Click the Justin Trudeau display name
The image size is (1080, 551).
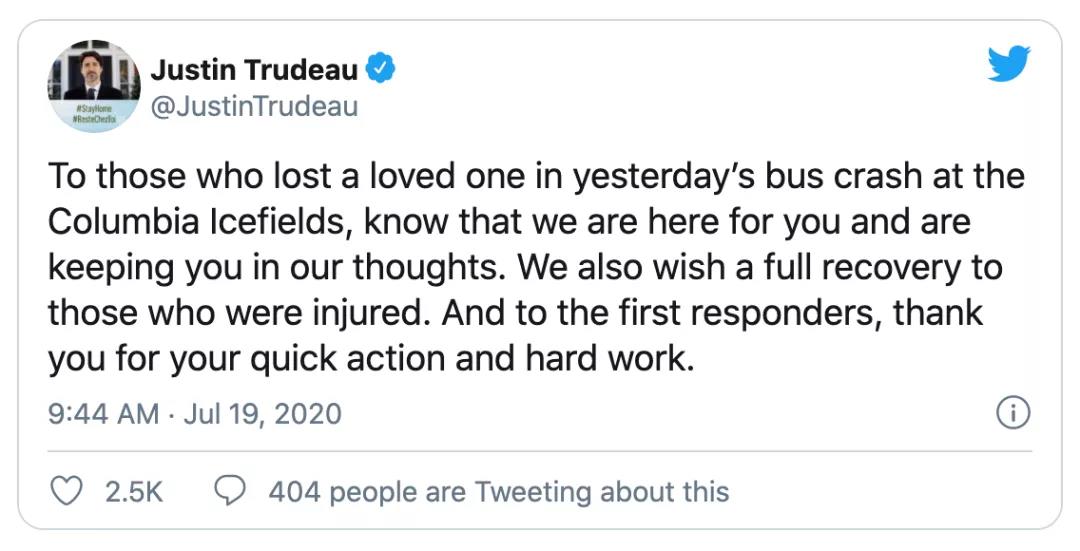[254, 70]
